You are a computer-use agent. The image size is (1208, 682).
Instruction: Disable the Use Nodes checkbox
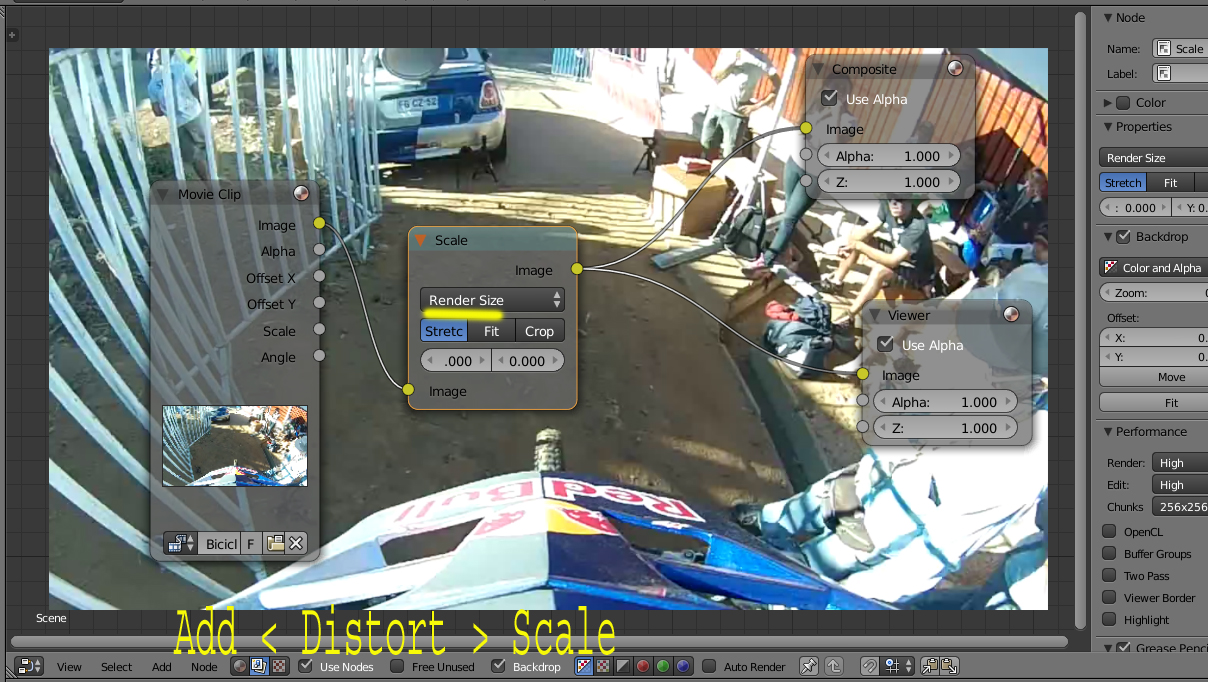click(306, 666)
